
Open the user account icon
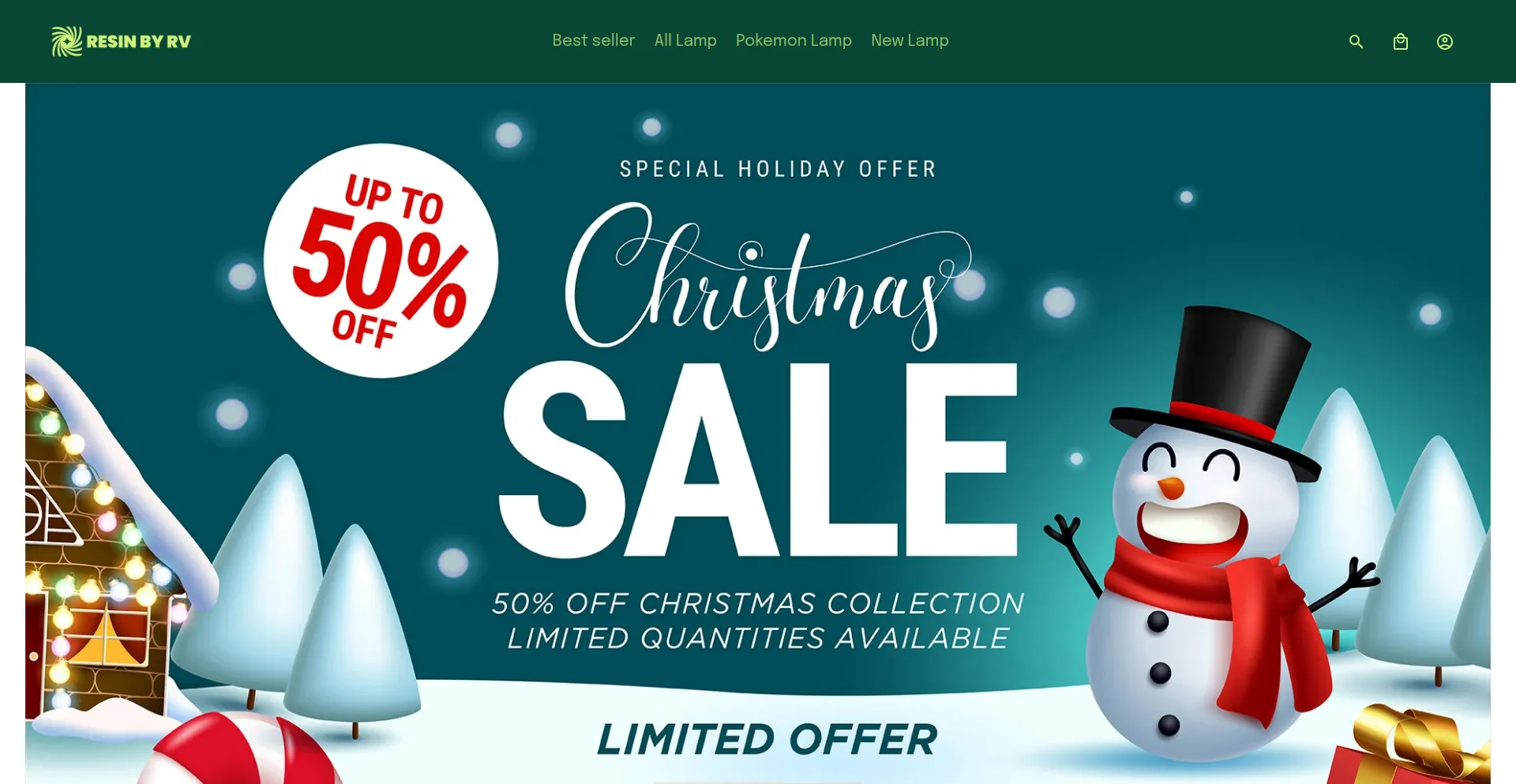click(1444, 42)
